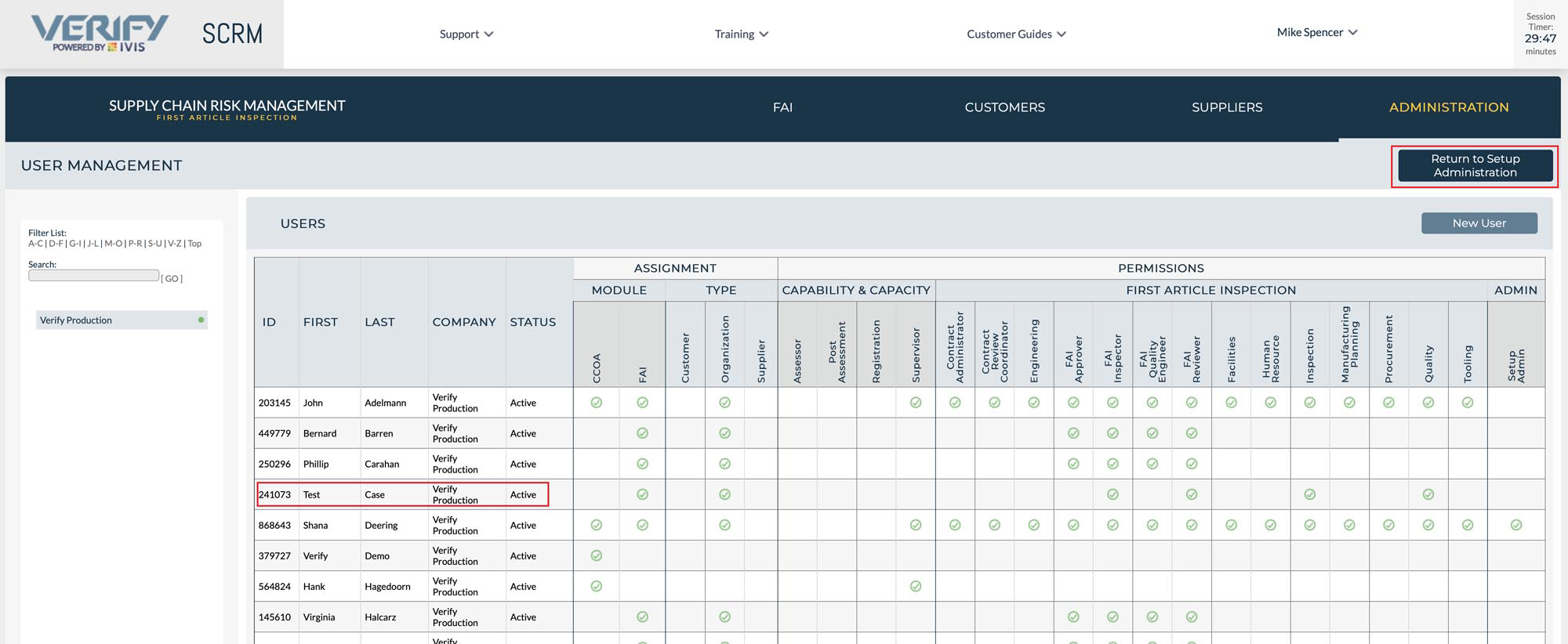
Task: Click first name Shana
Action: (315, 525)
